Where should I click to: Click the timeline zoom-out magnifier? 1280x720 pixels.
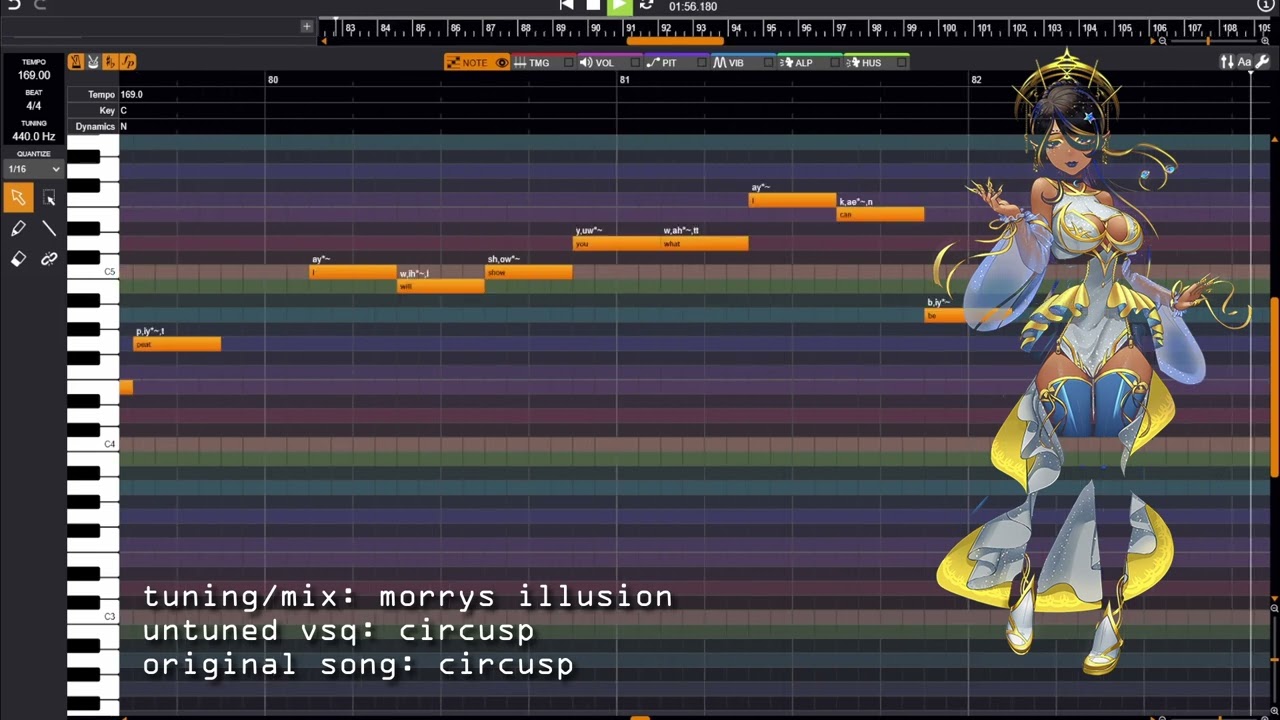(1162, 41)
